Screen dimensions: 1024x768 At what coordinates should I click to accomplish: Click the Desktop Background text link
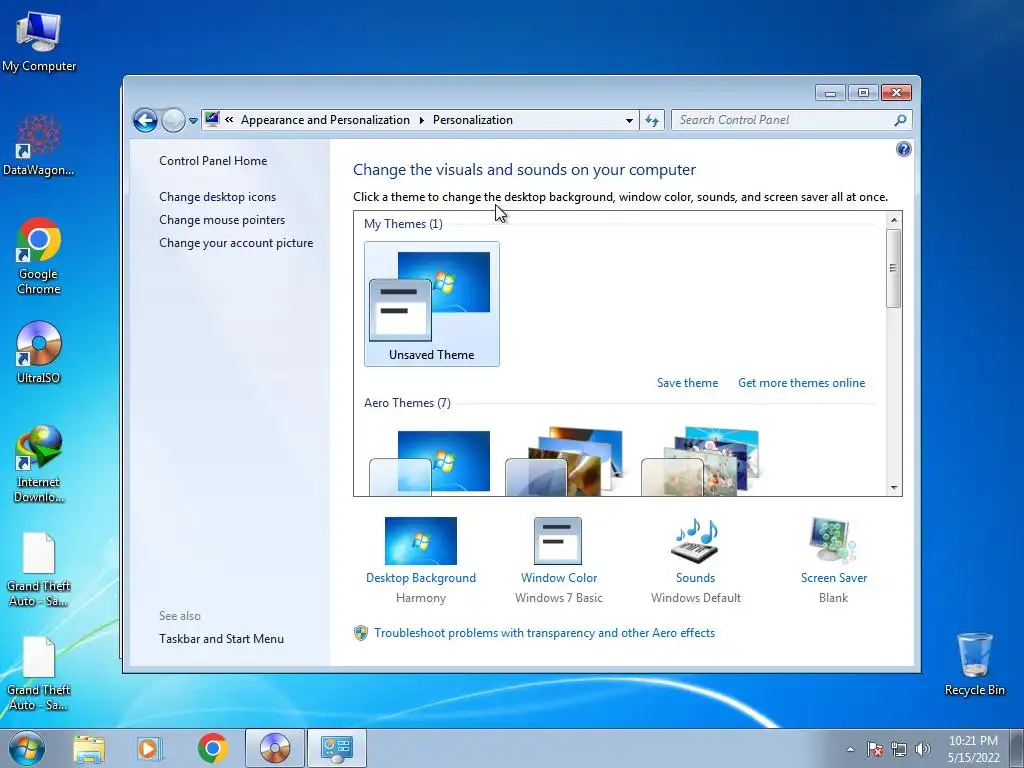421,578
